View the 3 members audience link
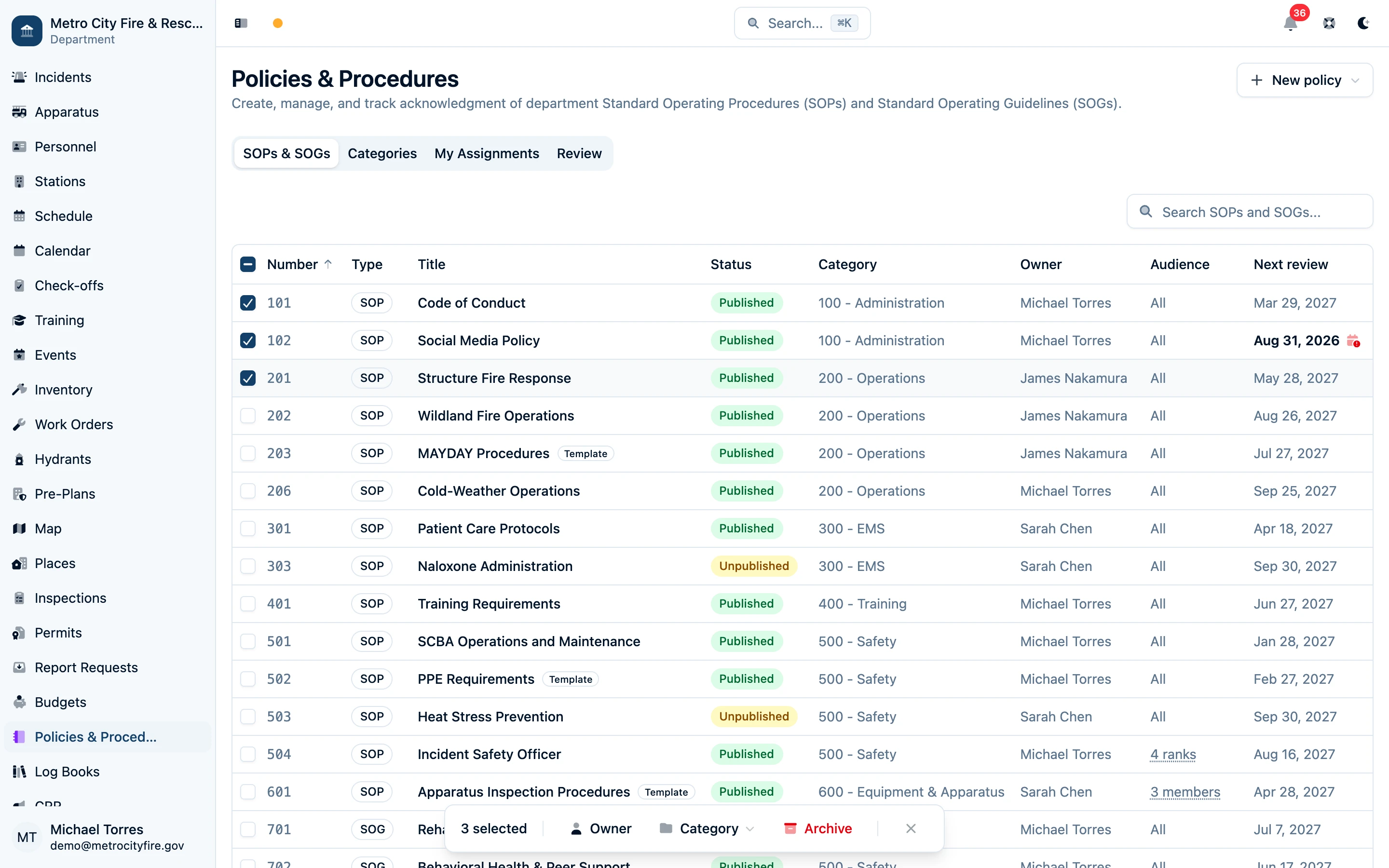The image size is (1389, 868). (x=1185, y=792)
